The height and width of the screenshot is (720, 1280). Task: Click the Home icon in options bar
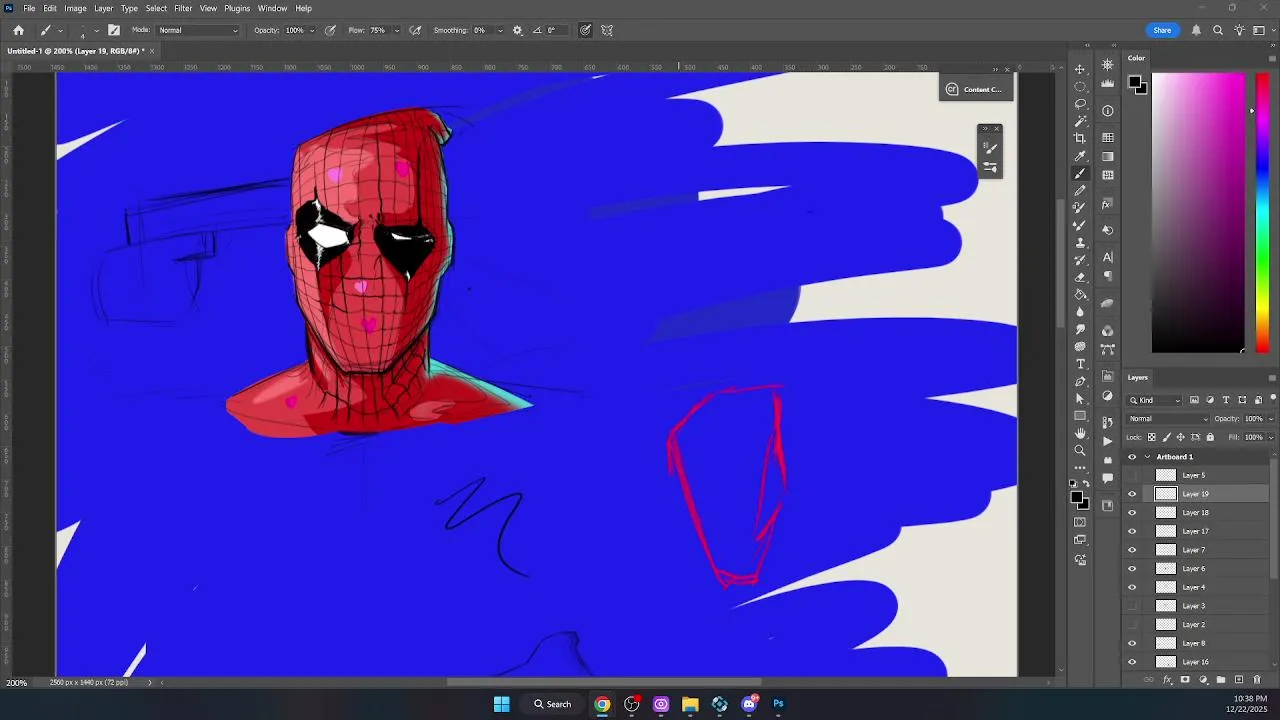(x=18, y=30)
